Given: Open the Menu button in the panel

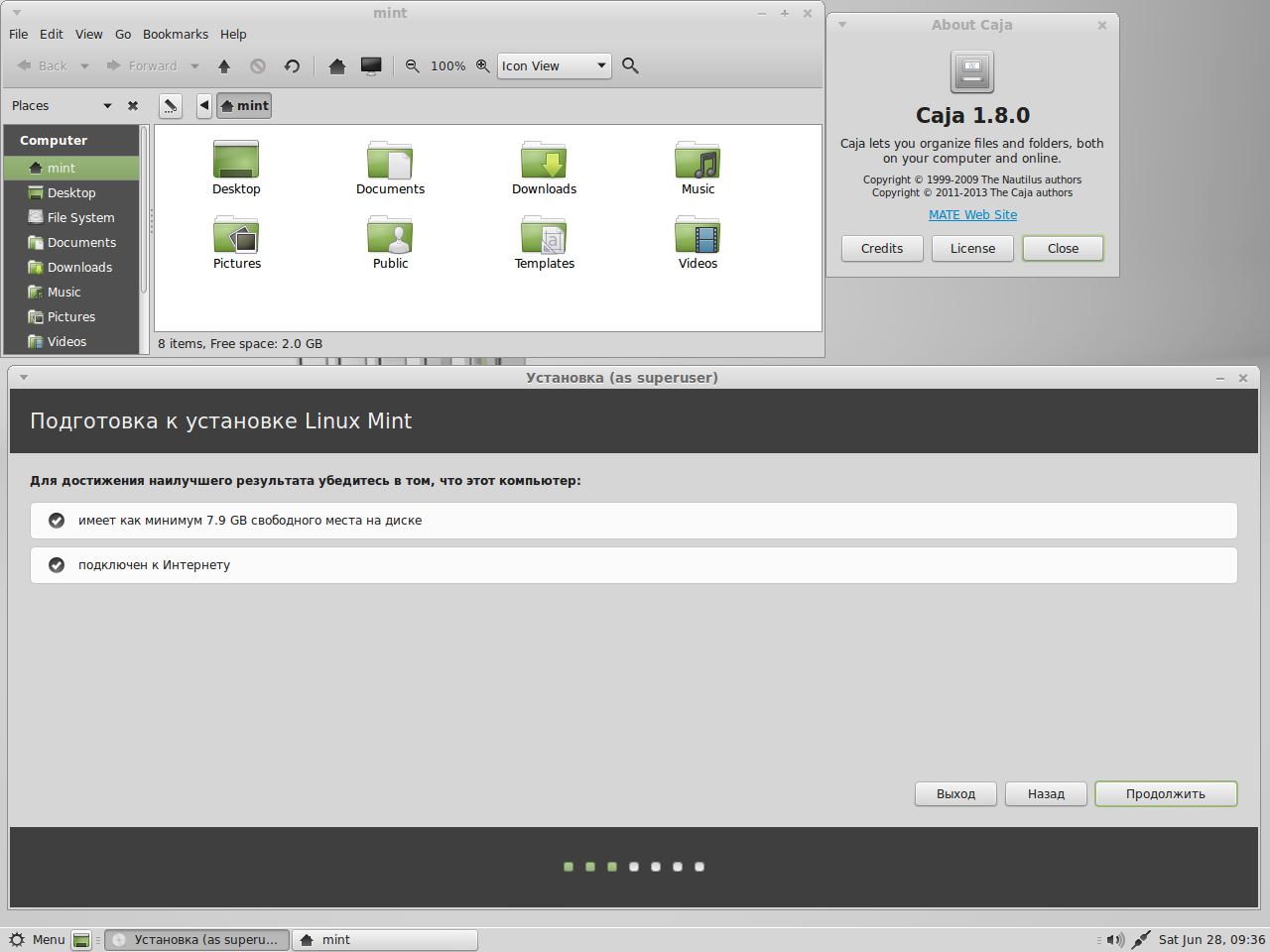Looking at the screenshot, I should tap(37, 940).
